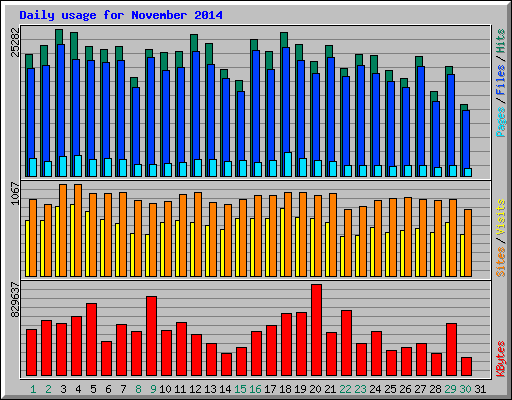Screen dimensions: 512x400
Task: Click the blue Files bar for day 30
Action: [466, 139]
